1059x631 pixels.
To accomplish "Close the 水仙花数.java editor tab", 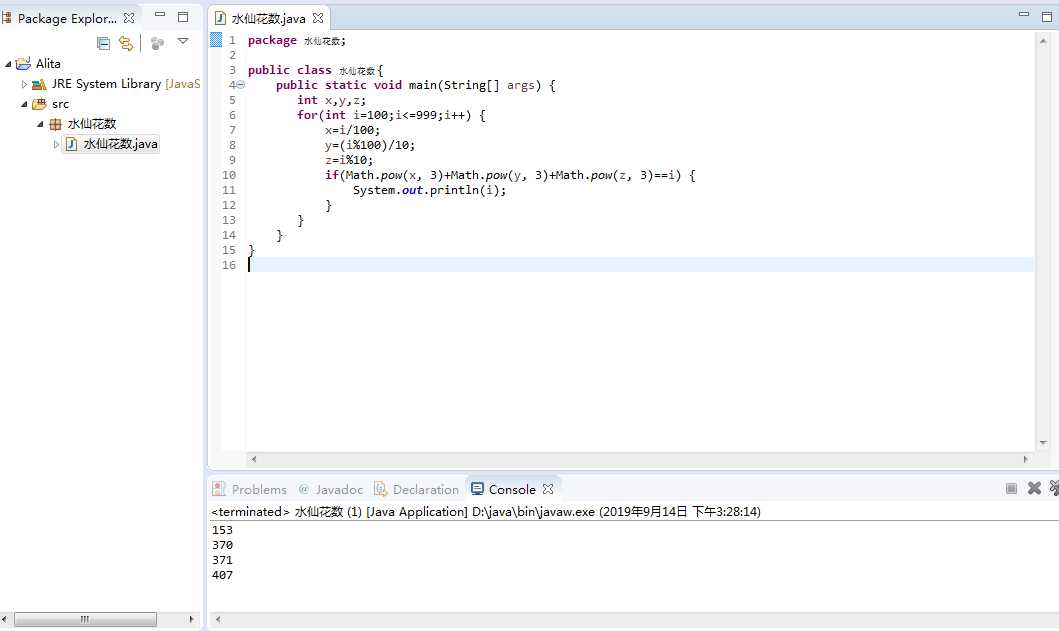I will [318, 18].
